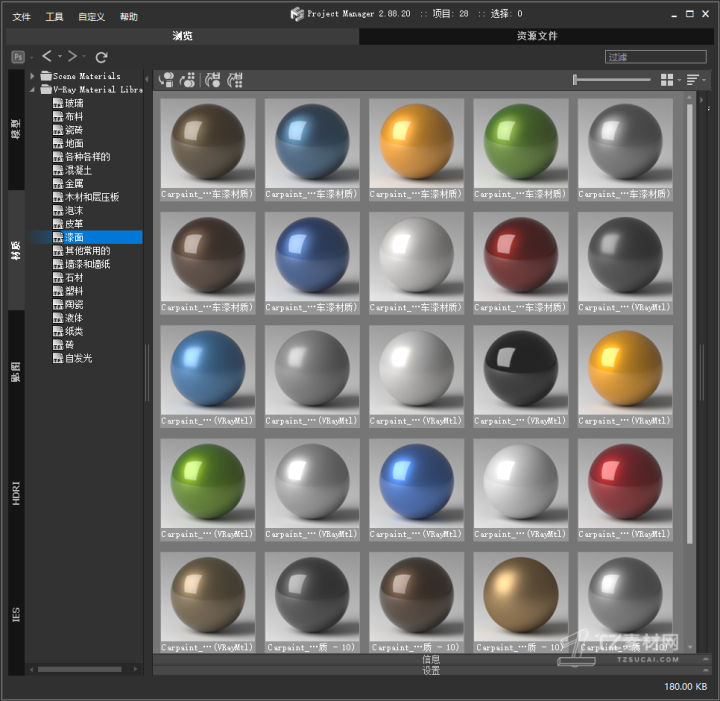Click the first material toolbar icon with spheres and box
This screenshot has width=720, height=701.
(166, 80)
